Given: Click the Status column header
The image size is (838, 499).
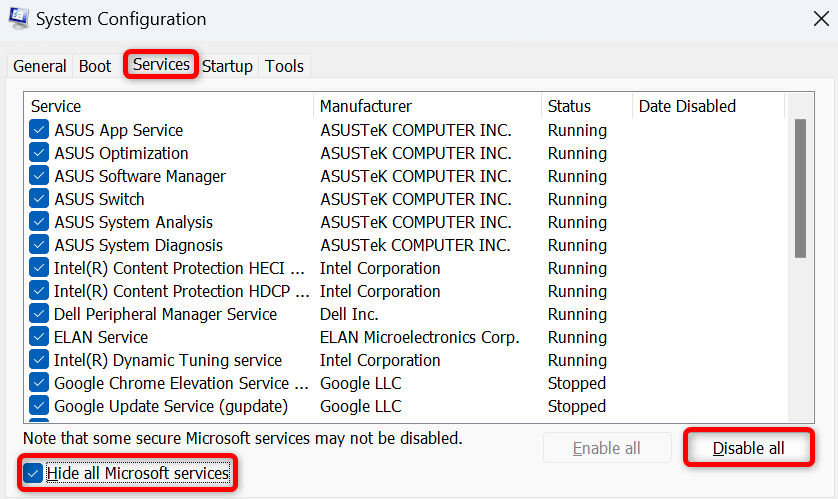Looking at the screenshot, I should coord(586,106).
